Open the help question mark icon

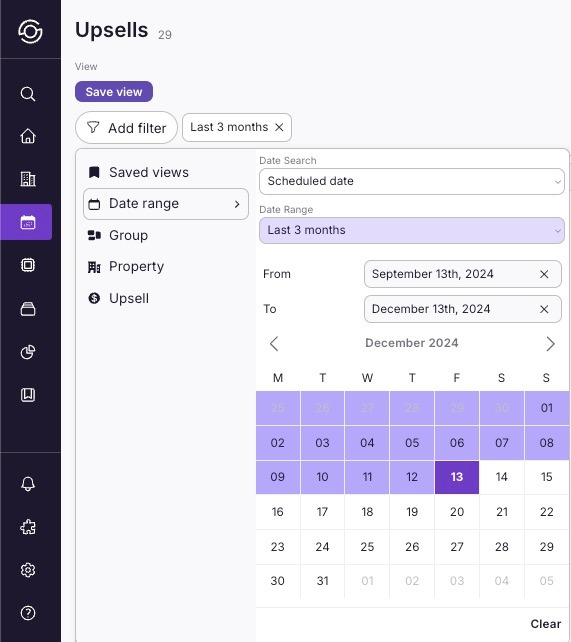coord(28,613)
